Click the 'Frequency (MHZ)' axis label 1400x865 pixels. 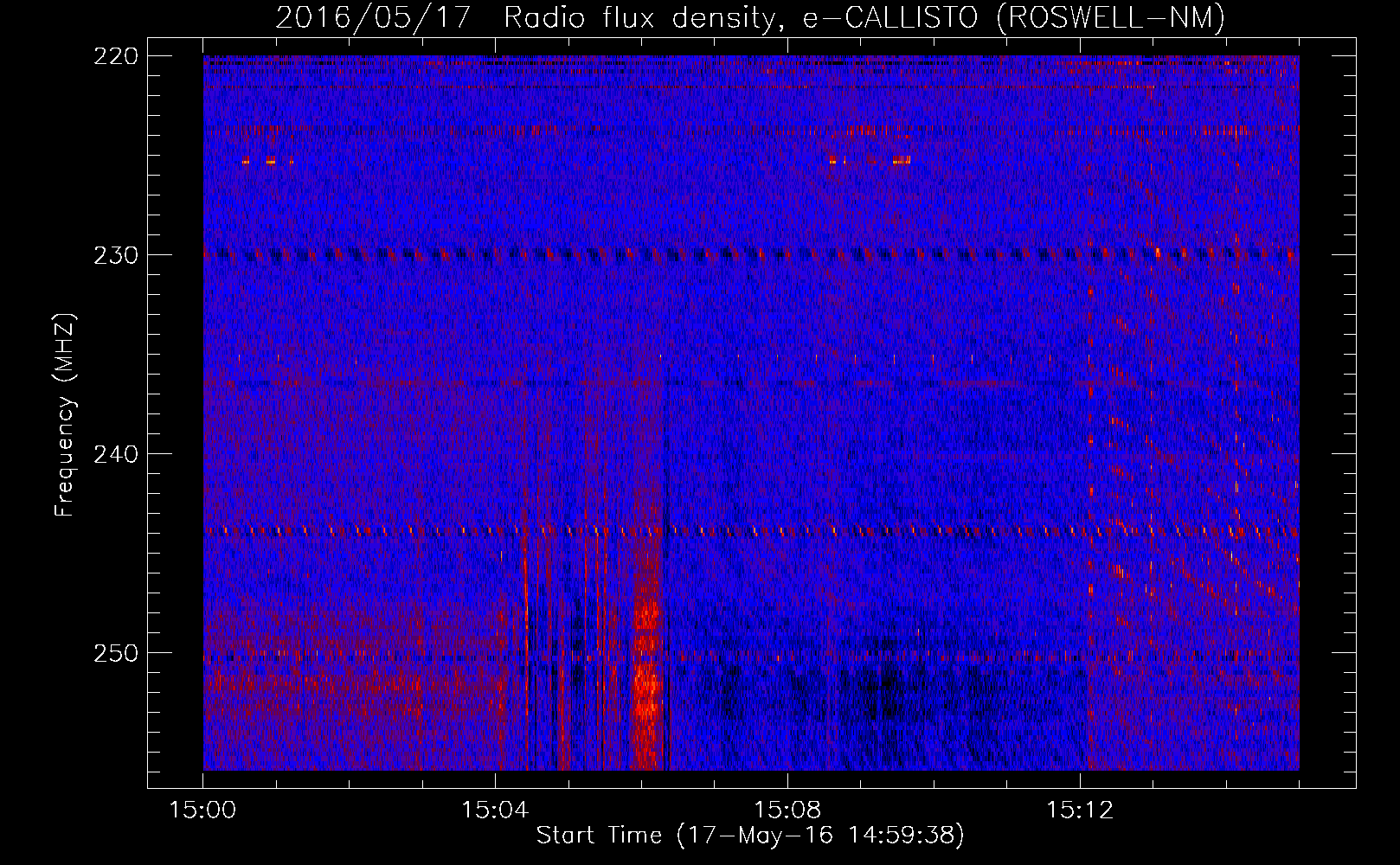point(65,415)
